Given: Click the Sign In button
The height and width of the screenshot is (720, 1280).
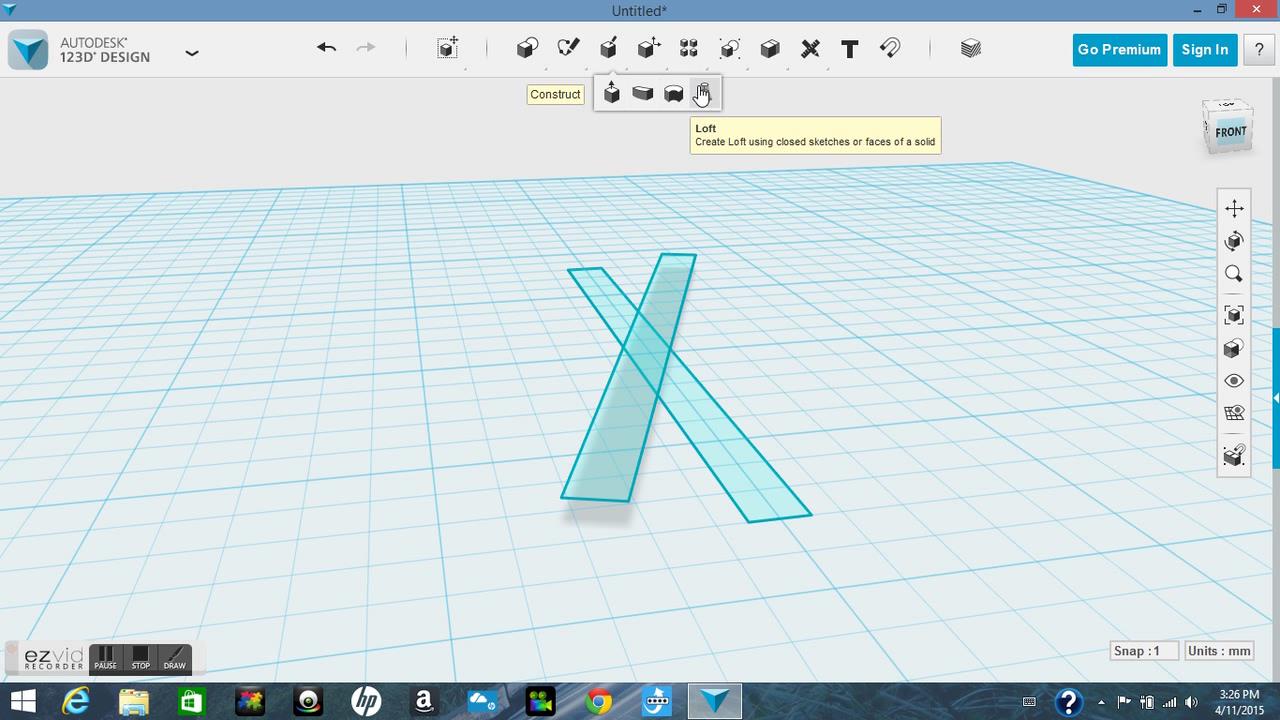Looking at the screenshot, I should (1205, 50).
